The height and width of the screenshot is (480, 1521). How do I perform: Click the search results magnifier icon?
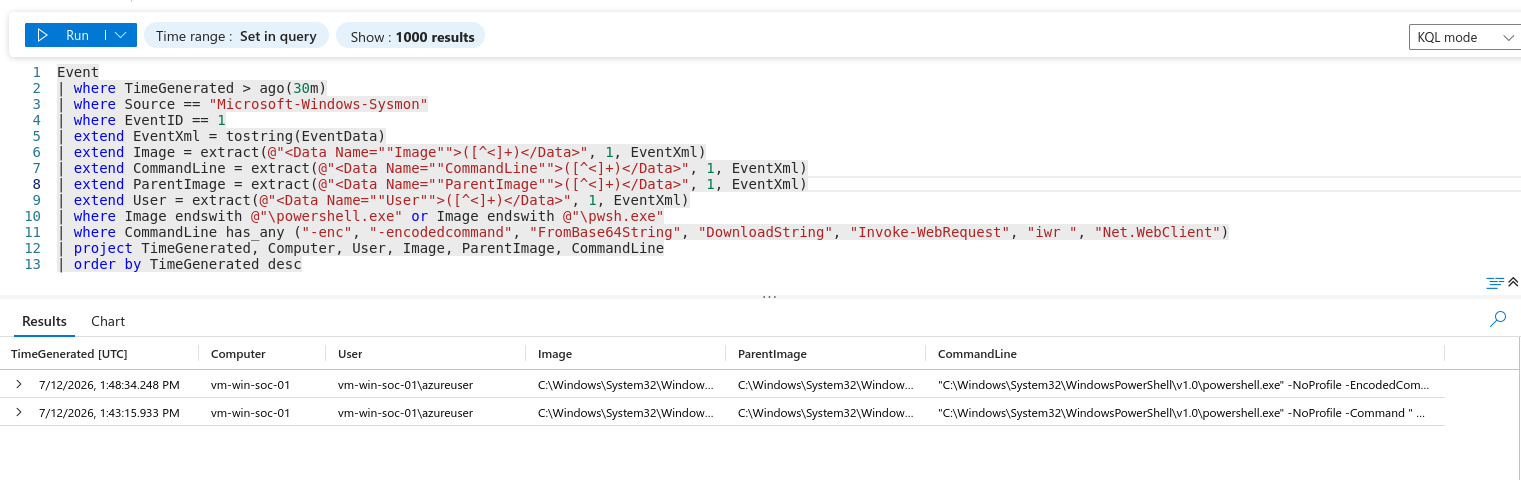coord(1498,319)
